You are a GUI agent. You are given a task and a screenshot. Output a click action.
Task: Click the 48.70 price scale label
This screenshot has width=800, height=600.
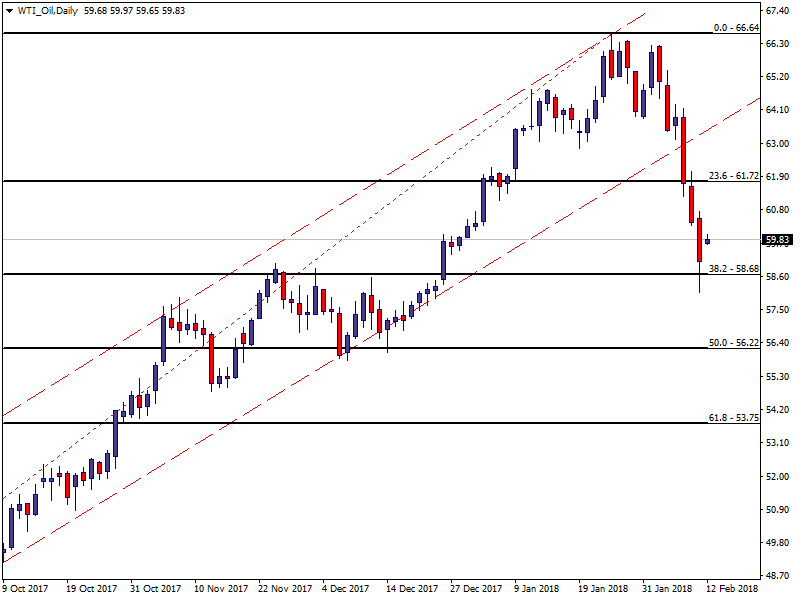click(x=778, y=576)
